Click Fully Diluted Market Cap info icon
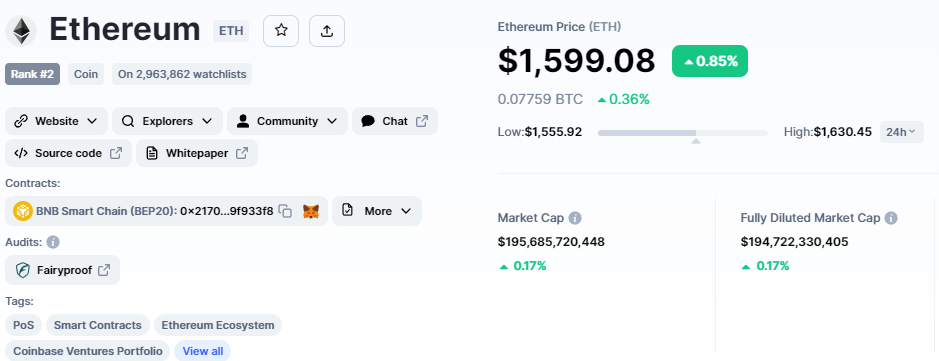 891,218
